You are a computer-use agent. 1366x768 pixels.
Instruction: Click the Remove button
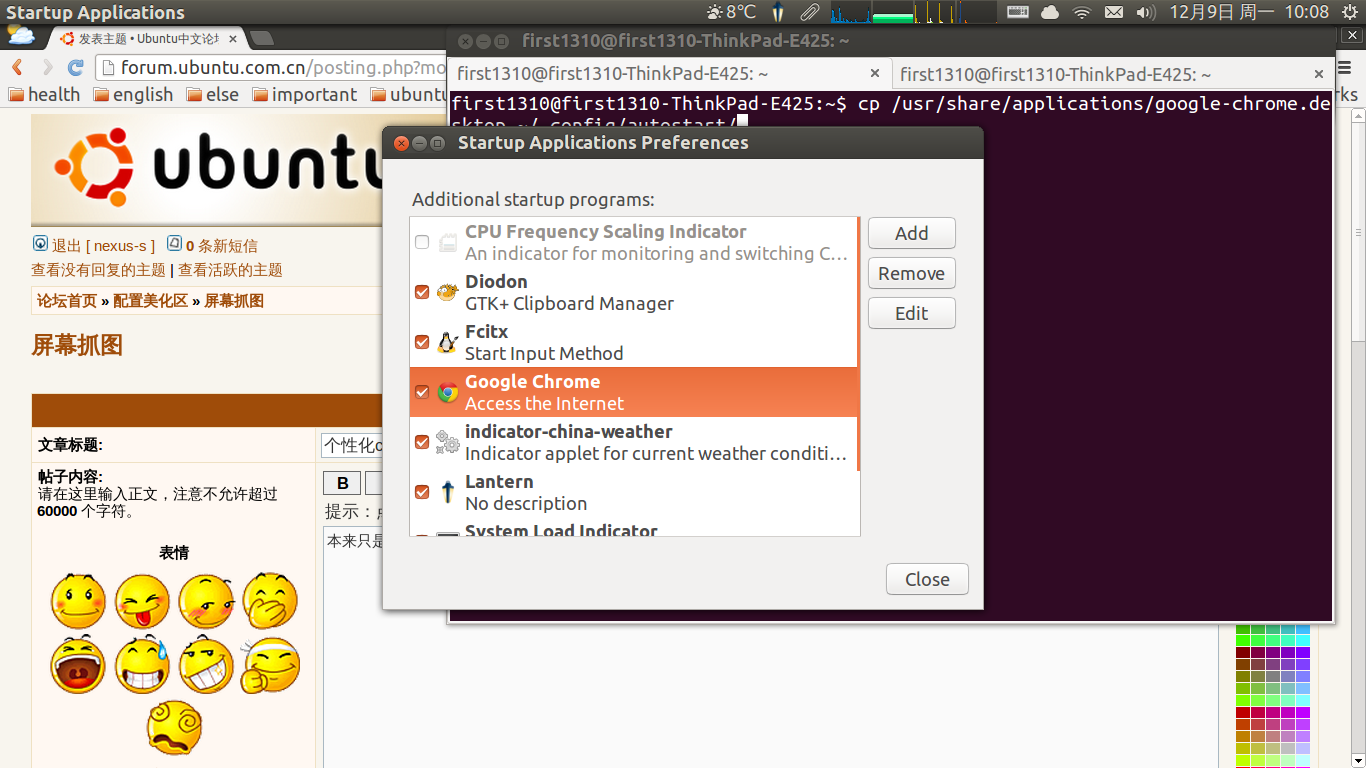[912, 273]
